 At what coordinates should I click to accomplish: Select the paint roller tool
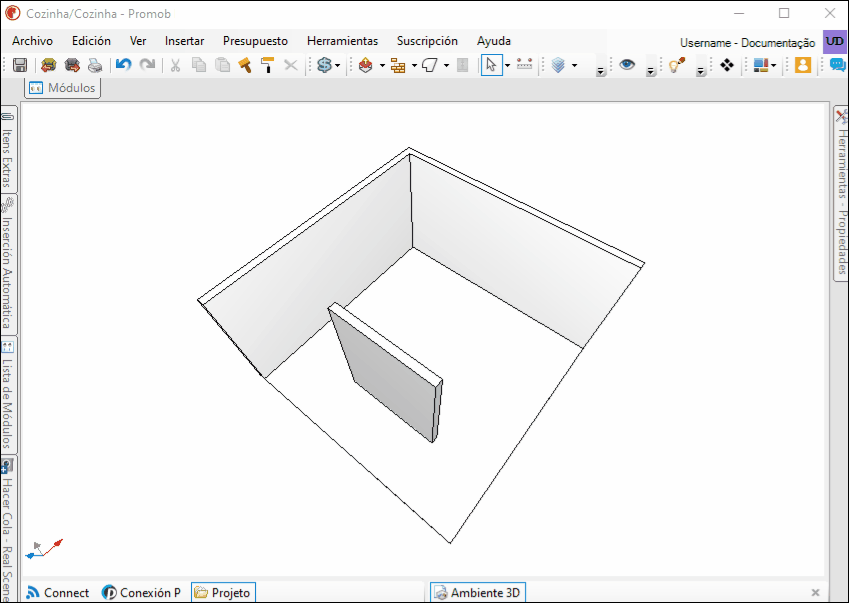267,65
